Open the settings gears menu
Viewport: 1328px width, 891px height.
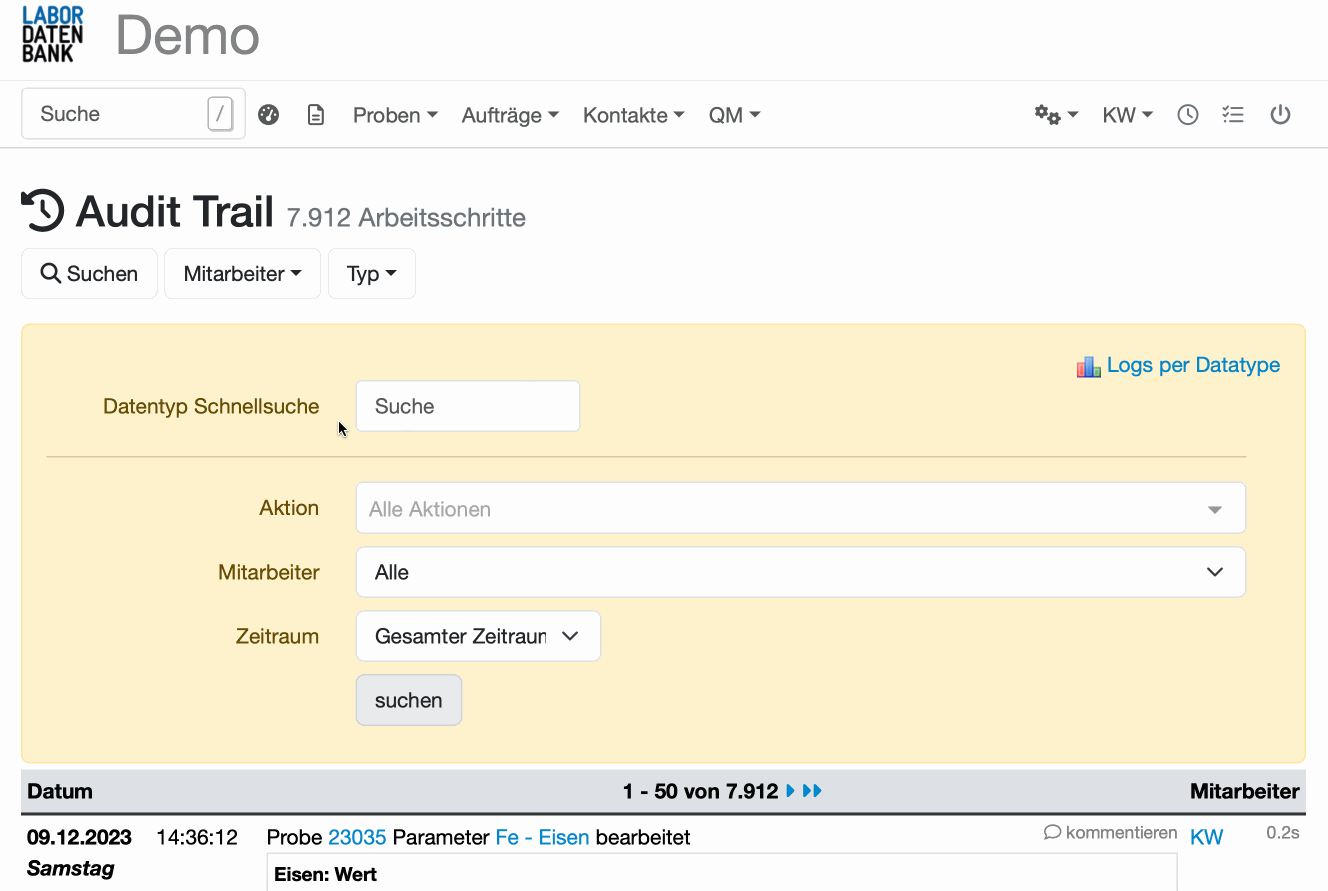[1050, 114]
